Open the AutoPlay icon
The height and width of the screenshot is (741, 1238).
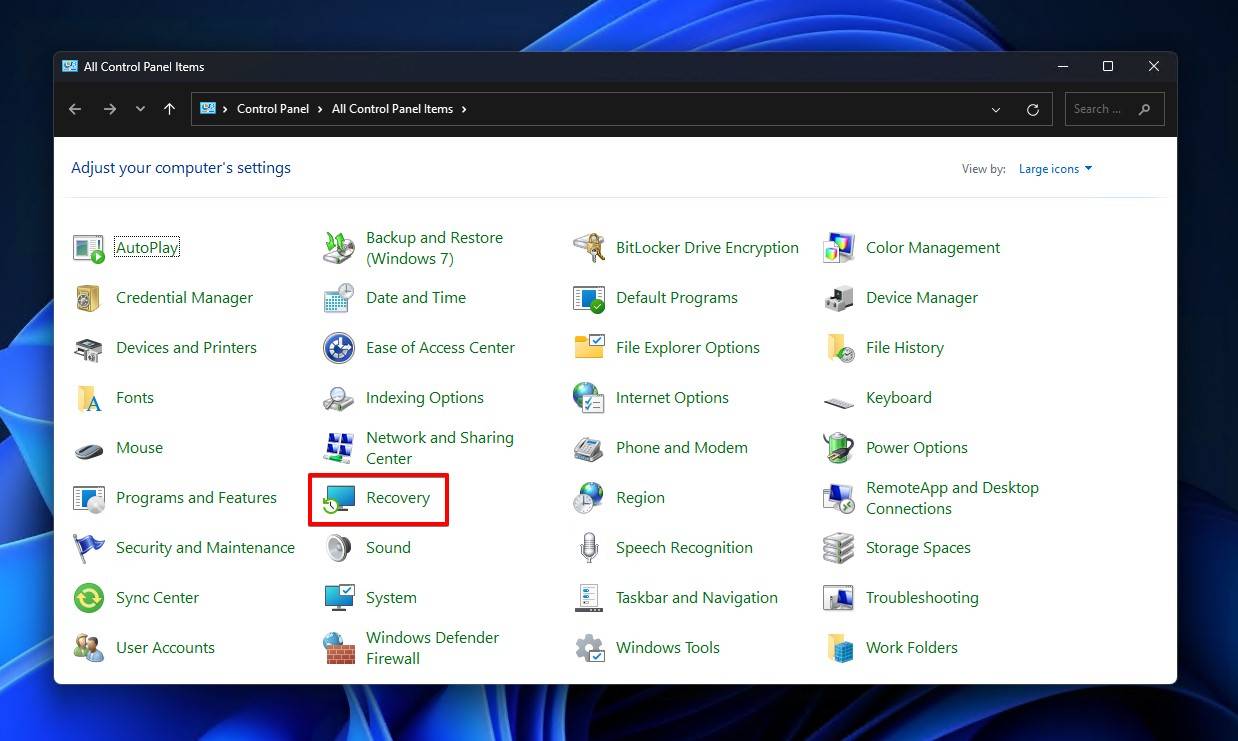pyautogui.click(x=89, y=248)
